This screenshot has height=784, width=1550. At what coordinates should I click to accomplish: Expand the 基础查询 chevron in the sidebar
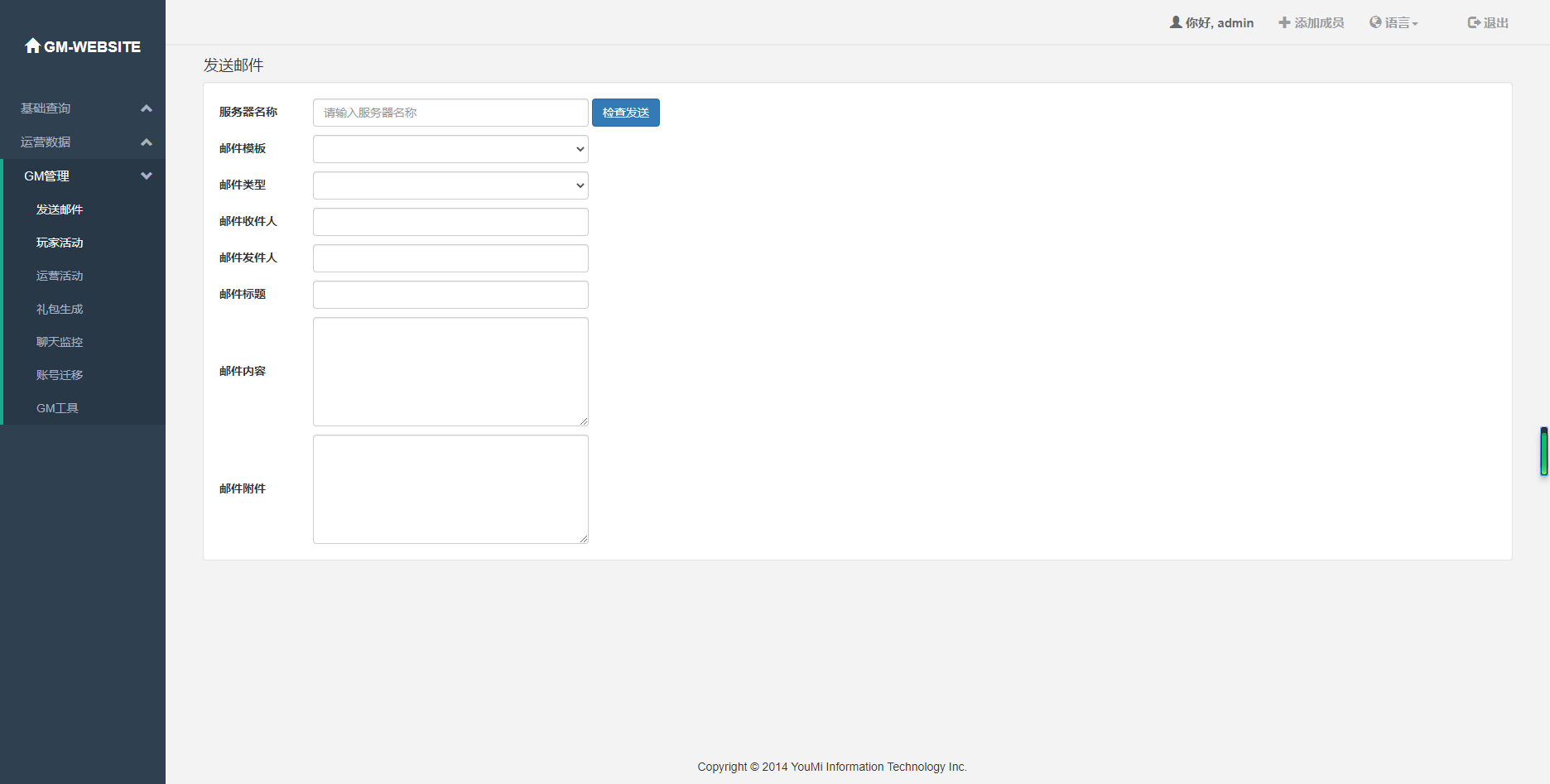147,108
